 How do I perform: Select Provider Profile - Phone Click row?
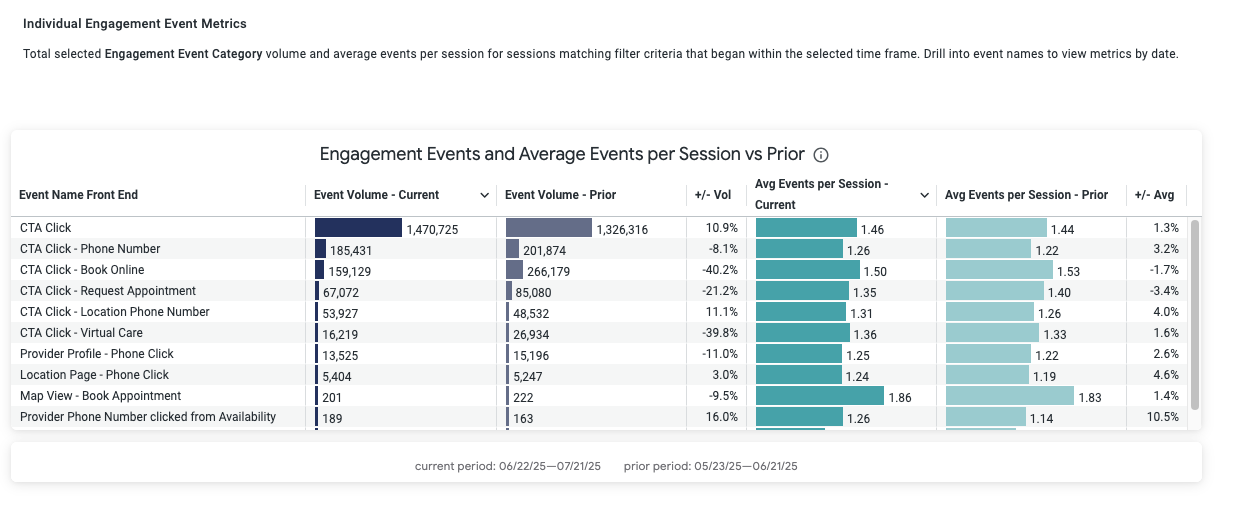click(x=97, y=354)
